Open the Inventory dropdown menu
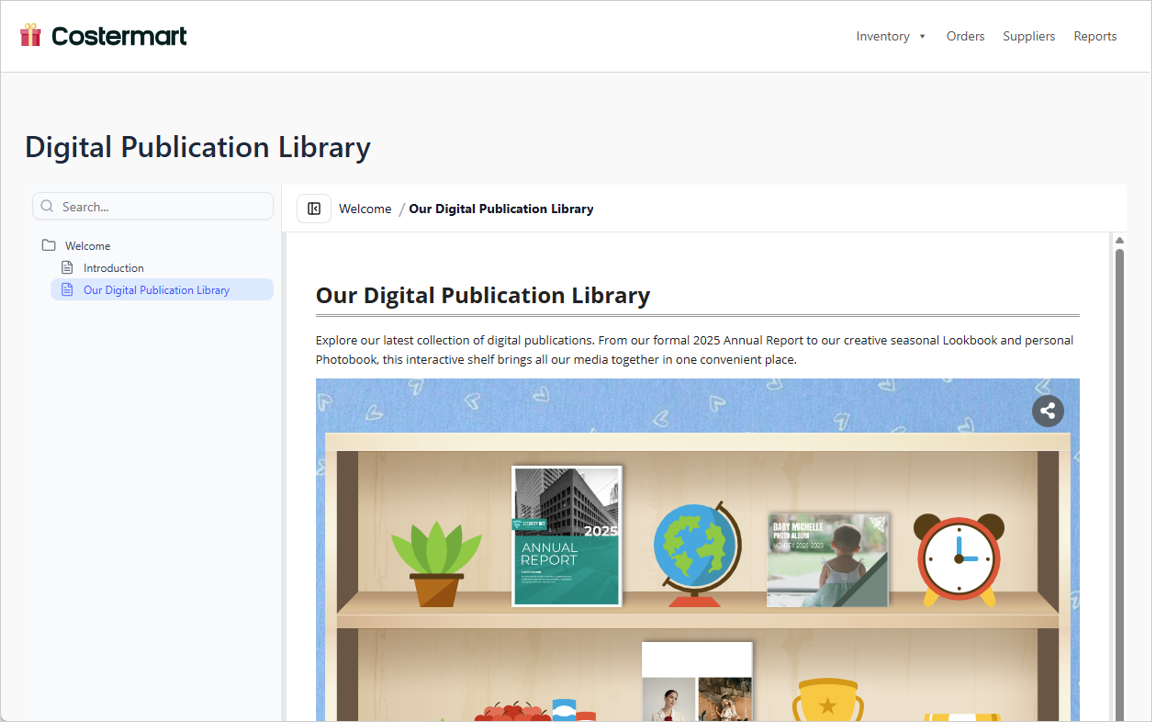The image size is (1152, 722). coord(882,36)
